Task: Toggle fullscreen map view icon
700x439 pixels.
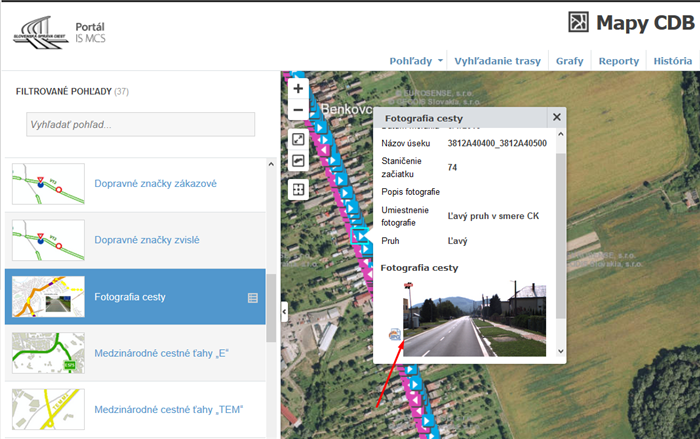Action: pyautogui.click(x=298, y=139)
